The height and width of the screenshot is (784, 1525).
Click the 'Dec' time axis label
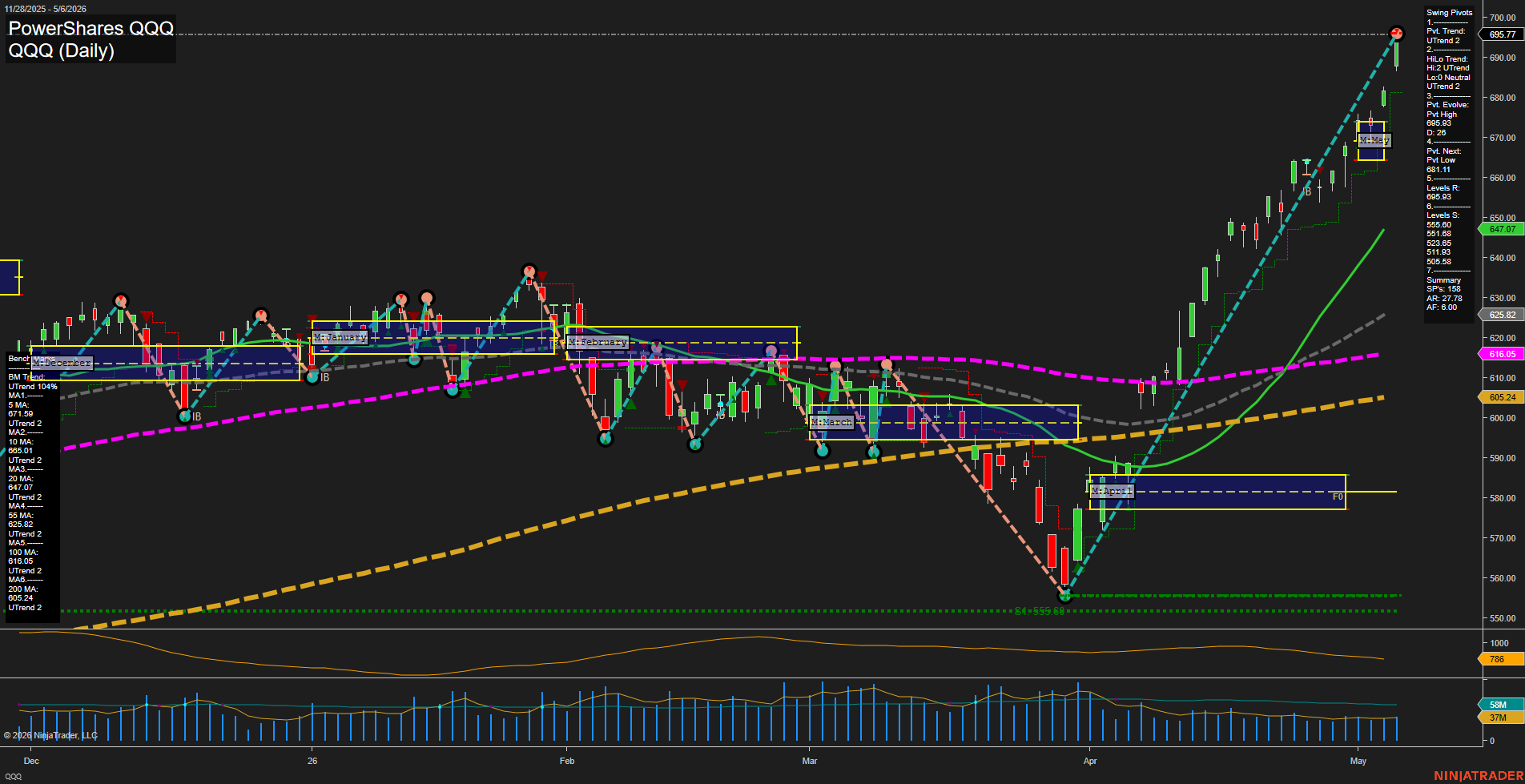[x=31, y=761]
